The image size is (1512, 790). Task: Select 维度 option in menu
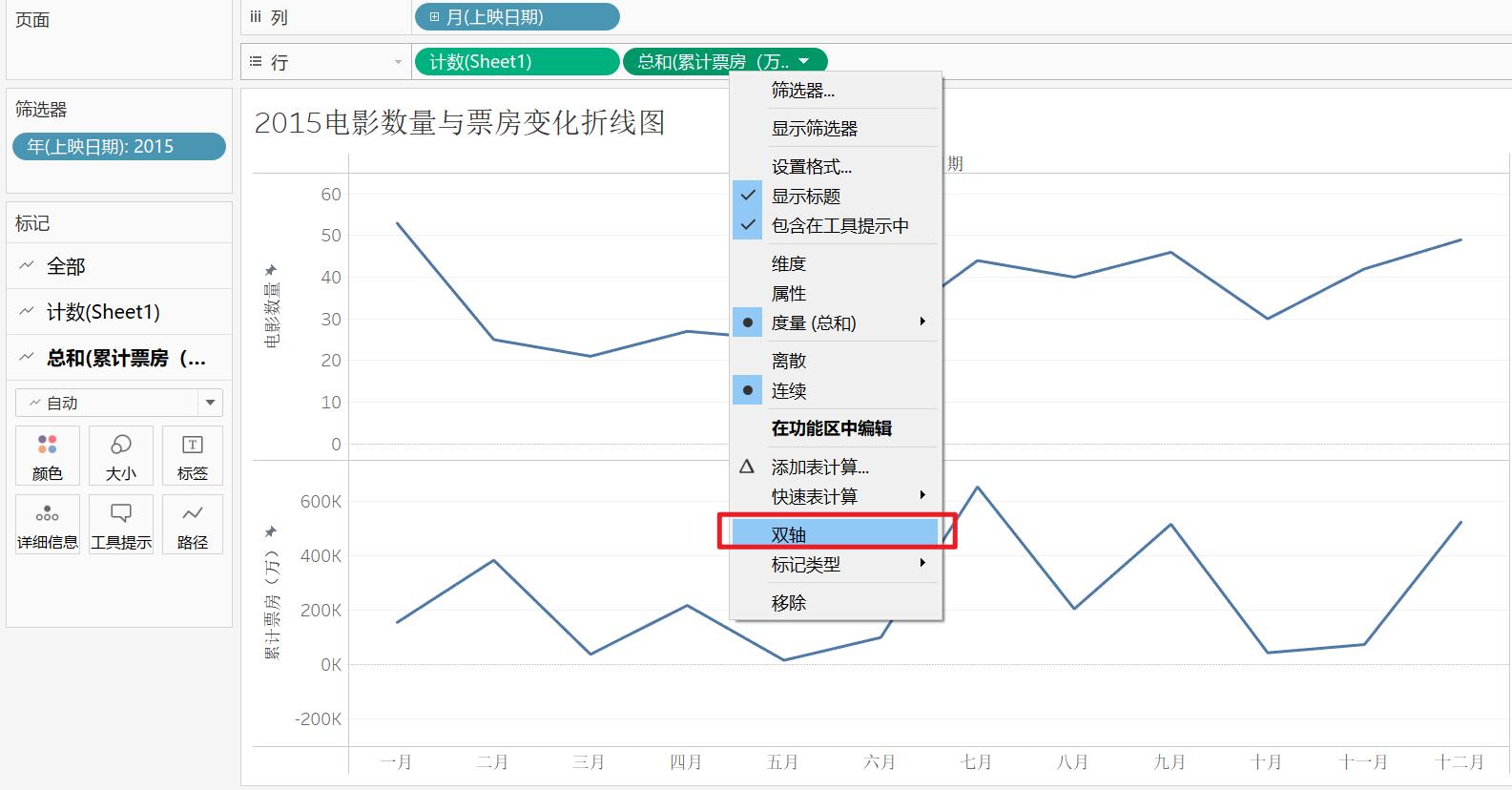(x=789, y=263)
